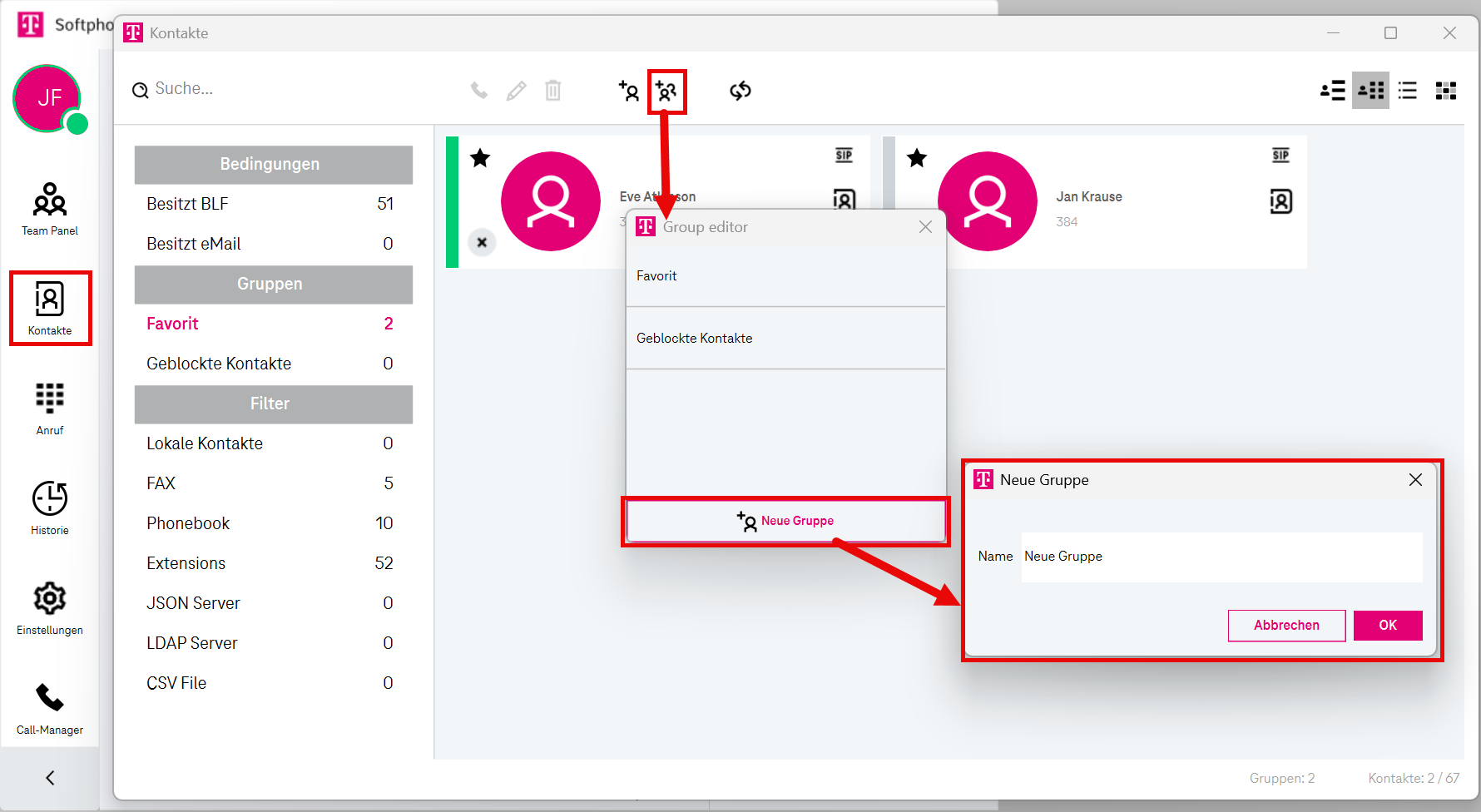Screen dimensions: 1481x812
Task: Click the group editor toolbar icon
Action: [666, 91]
